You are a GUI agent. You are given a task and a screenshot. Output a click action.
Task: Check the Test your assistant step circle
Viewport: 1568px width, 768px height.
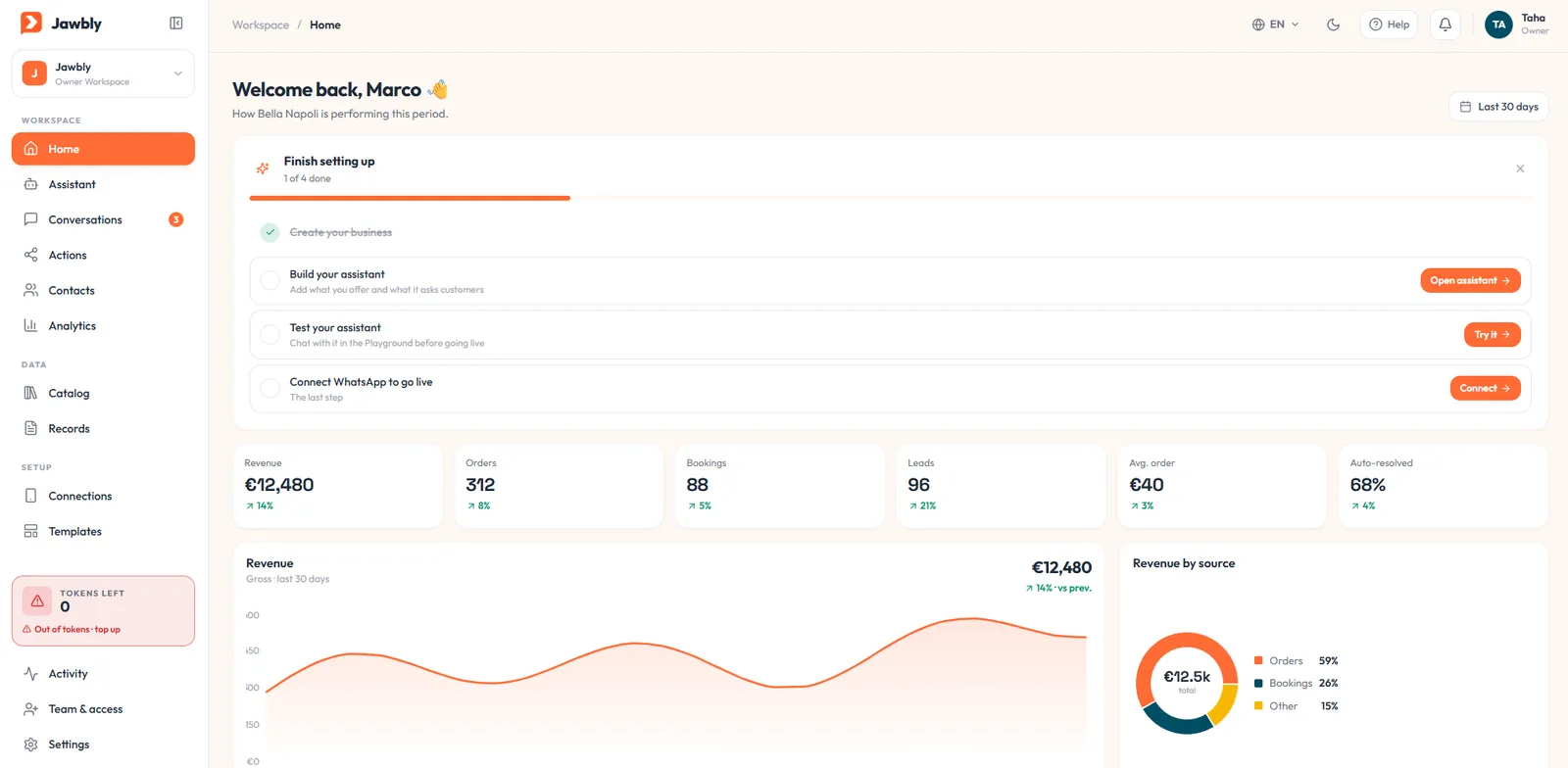[x=270, y=335]
